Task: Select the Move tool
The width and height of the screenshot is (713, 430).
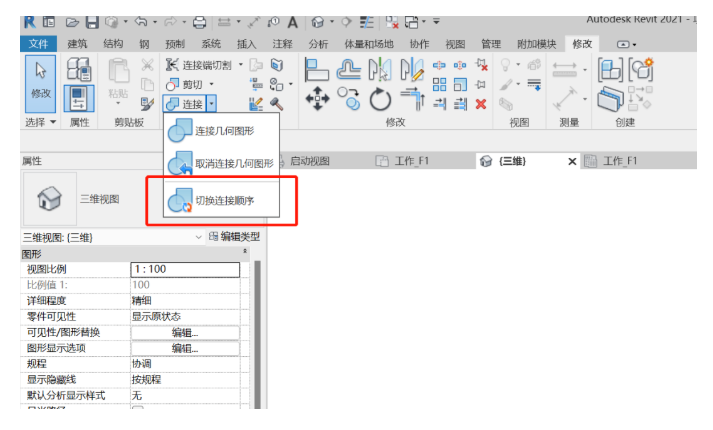Action: (x=317, y=99)
